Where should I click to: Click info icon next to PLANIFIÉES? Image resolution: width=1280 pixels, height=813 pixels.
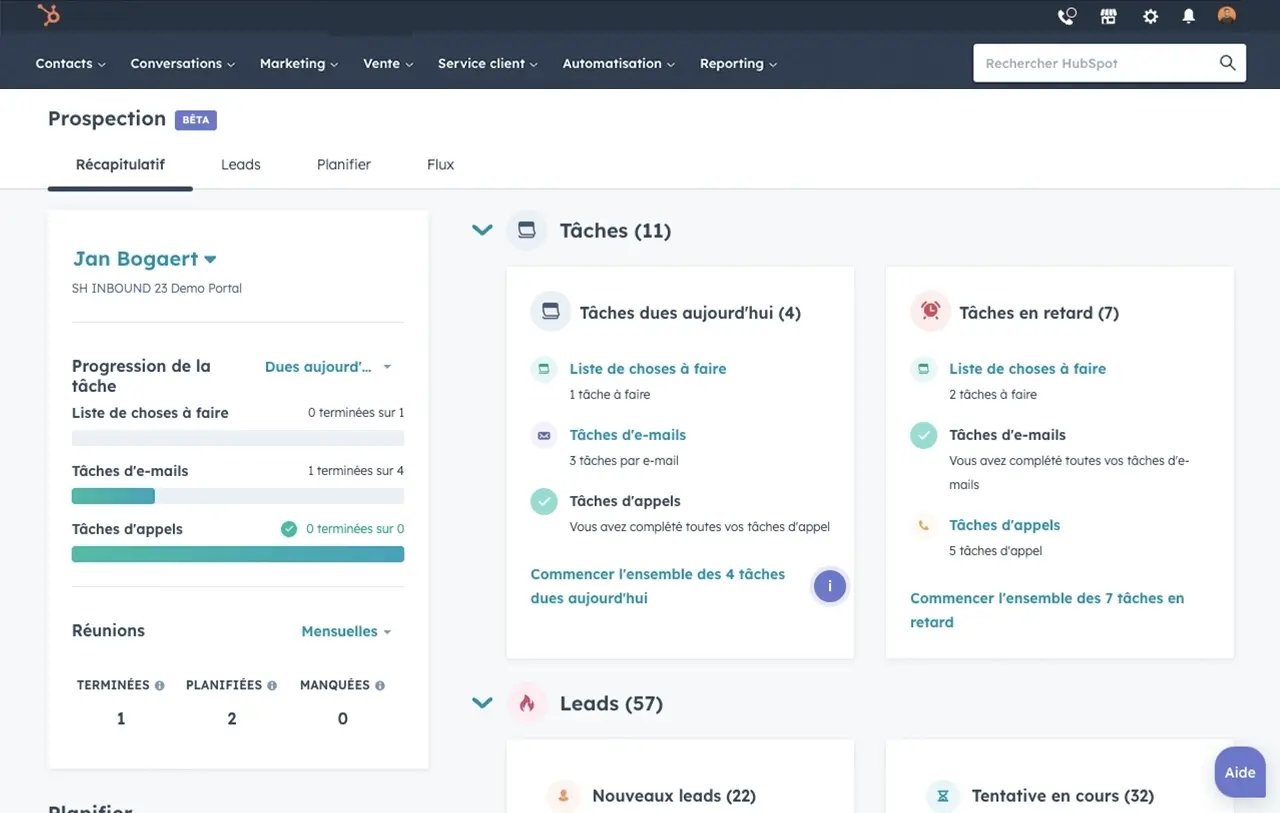tap(272, 685)
